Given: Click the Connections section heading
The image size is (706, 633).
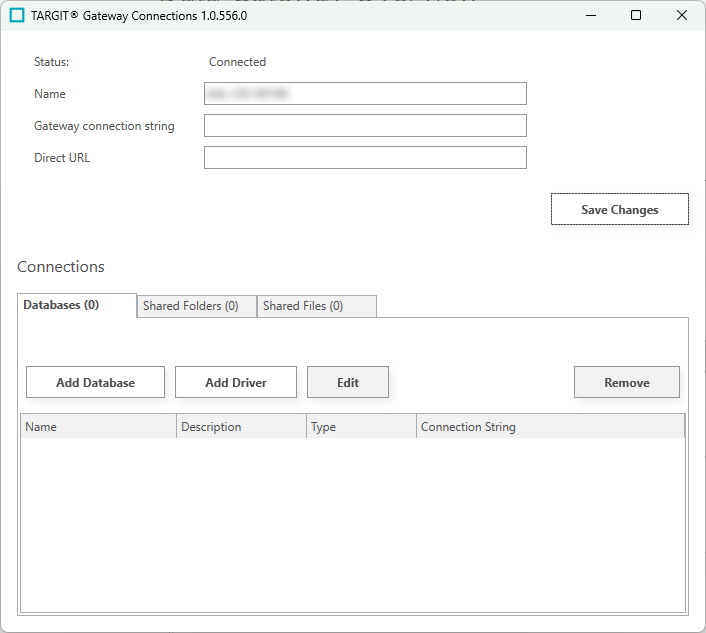Looking at the screenshot, I should [x=61, y=267].
